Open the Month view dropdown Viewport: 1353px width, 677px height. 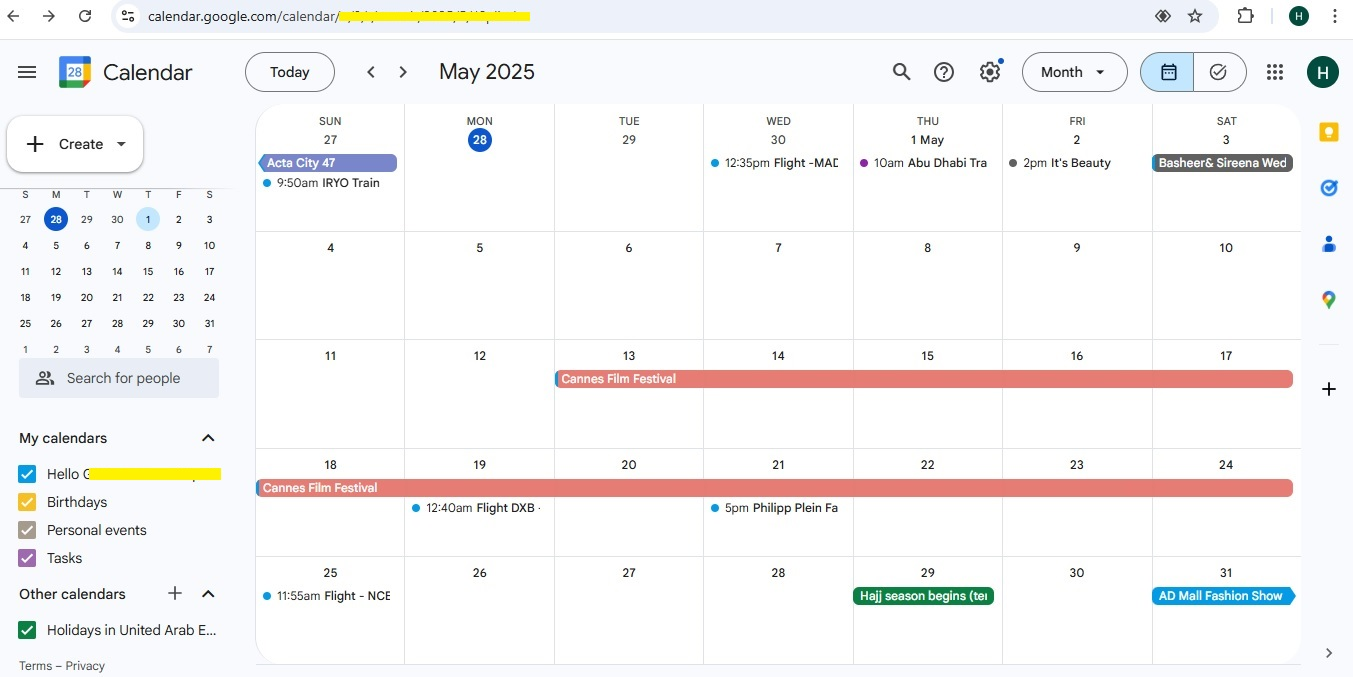(1074, 72)
